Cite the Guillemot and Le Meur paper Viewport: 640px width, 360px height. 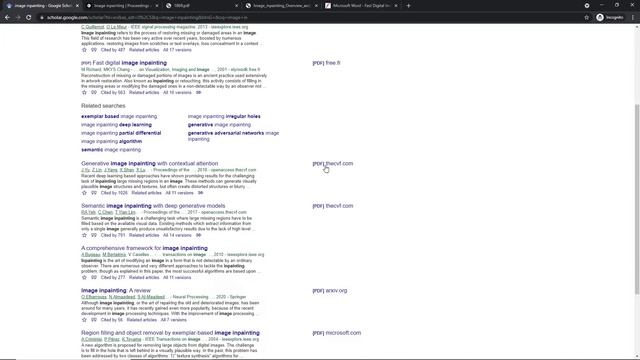pyautogui.click(x=94, y=50)
